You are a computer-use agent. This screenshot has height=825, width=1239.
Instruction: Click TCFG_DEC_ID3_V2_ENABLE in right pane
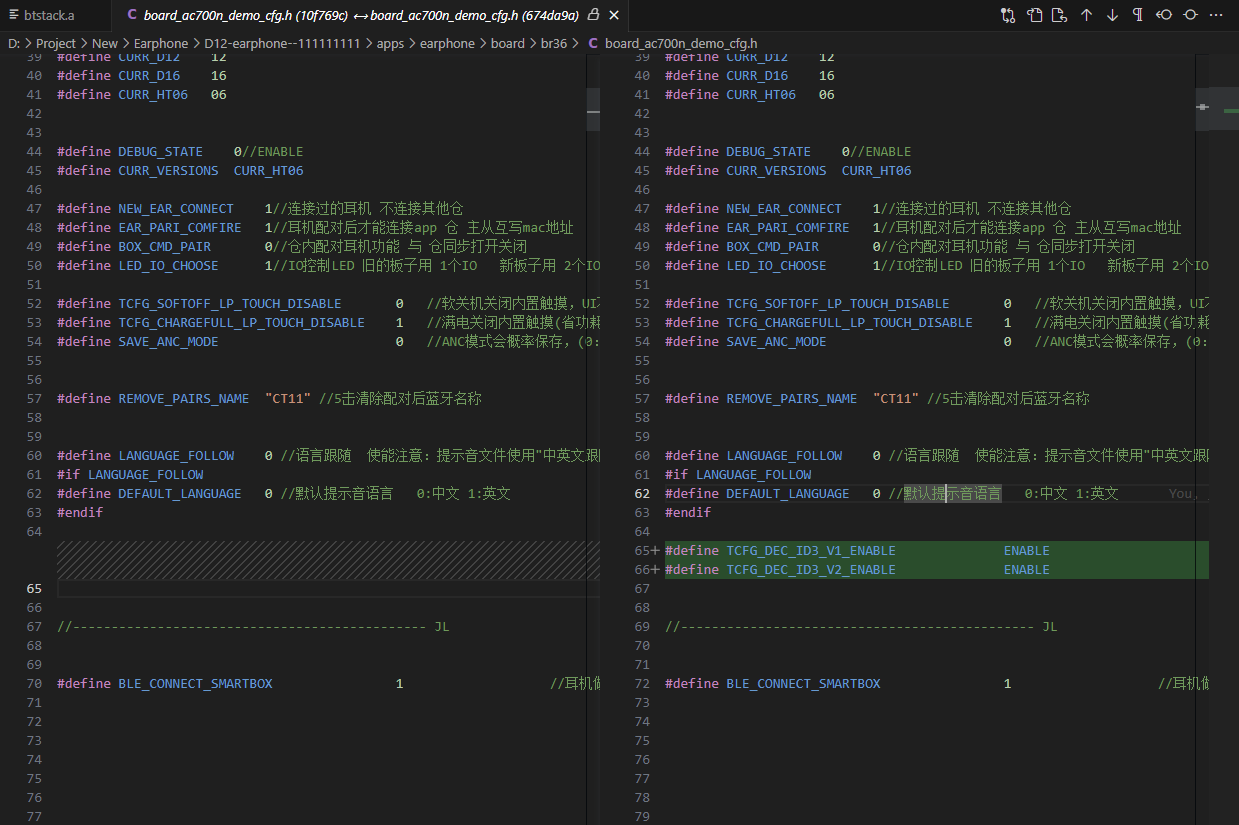[811, 570]
